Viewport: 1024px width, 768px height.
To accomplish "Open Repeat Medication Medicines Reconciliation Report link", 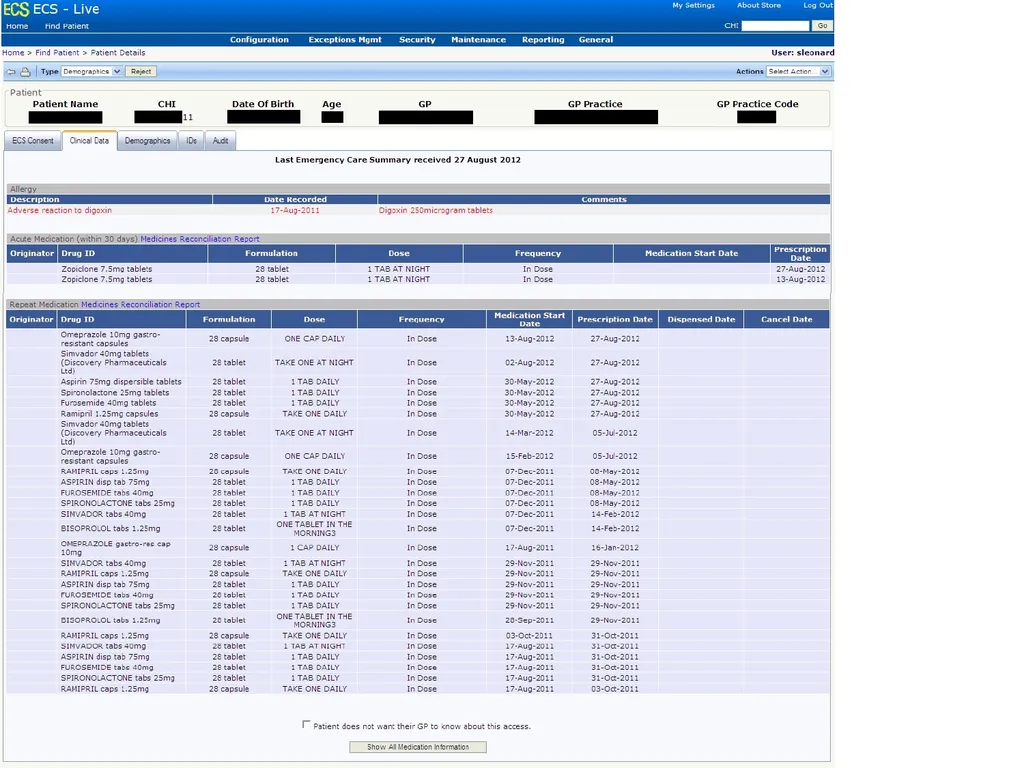I will click(140, 304).
